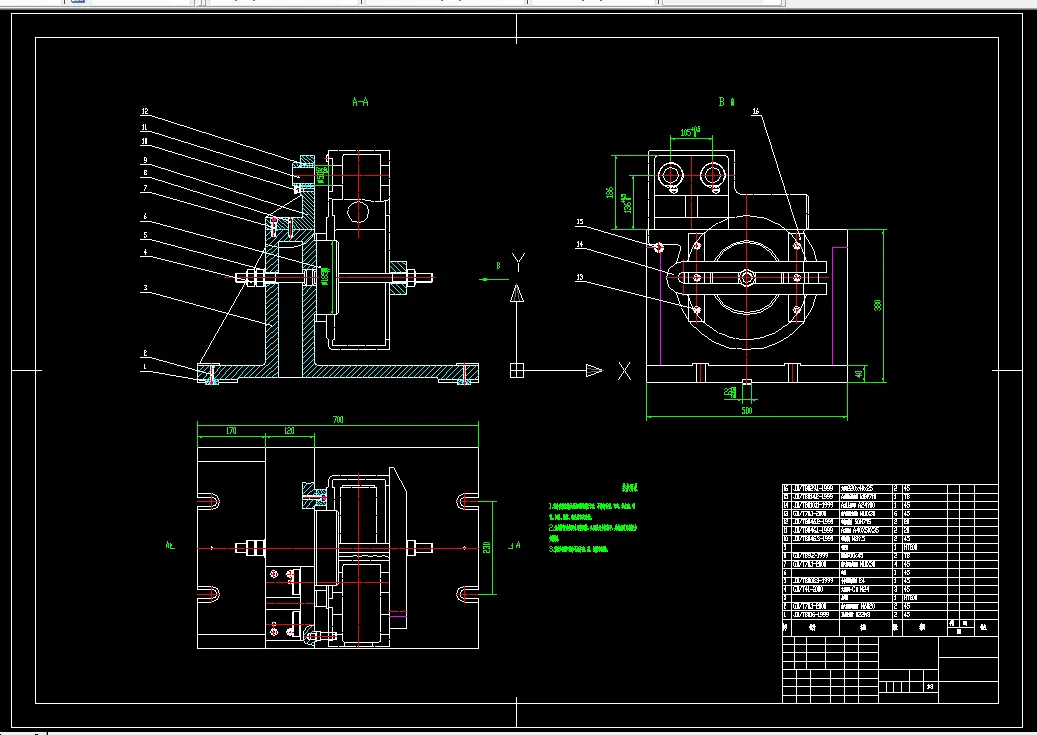Select balloon number 5 in section view
The width and height of the screenshot is (1037, 735).
(x=145, y=235)
